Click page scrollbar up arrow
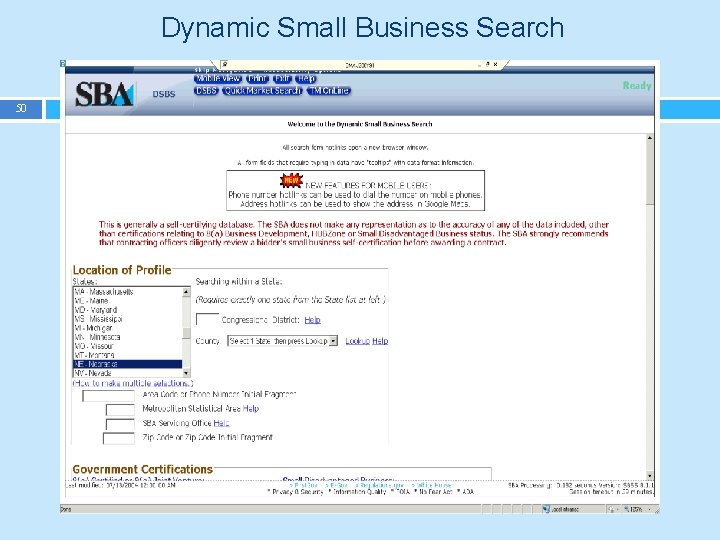720x540 pixels. click(650, 138)
